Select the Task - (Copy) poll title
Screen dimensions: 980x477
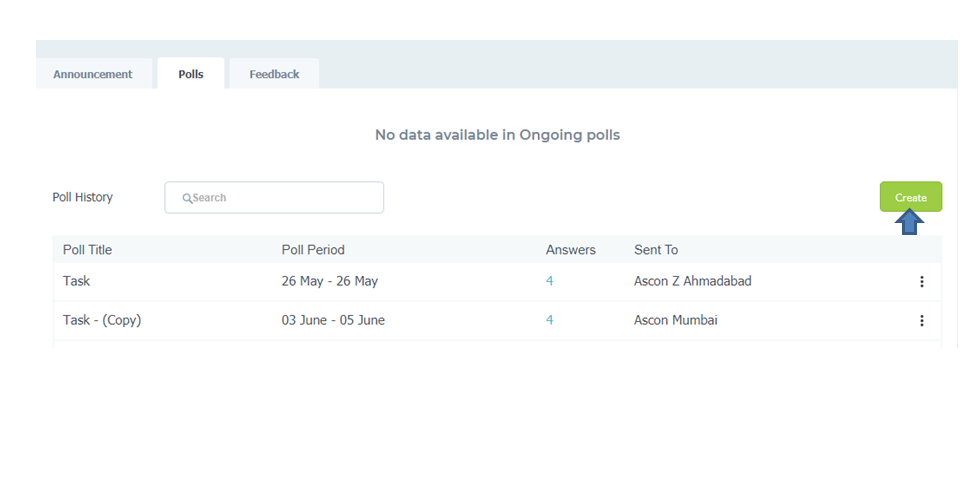(102, 320)
